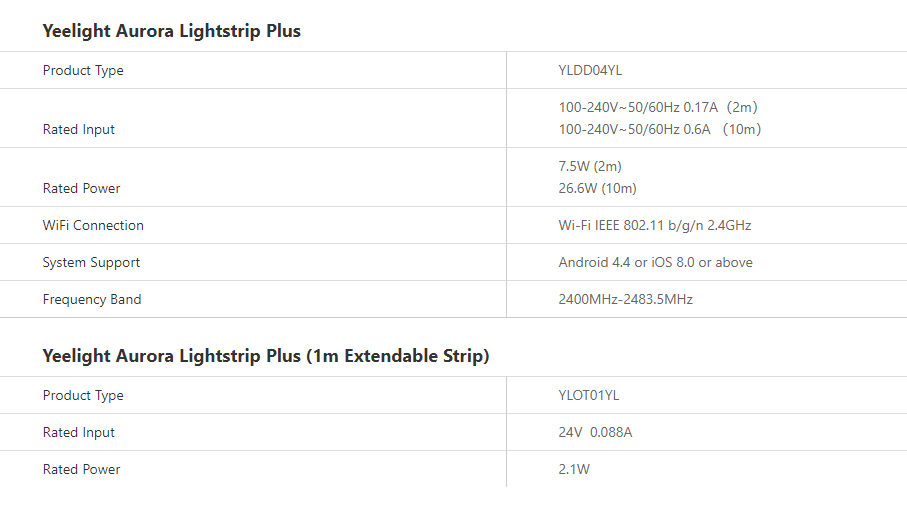Select the 26.6W (10m) rated power value
The image size is (907, 518).
point(597,188)
